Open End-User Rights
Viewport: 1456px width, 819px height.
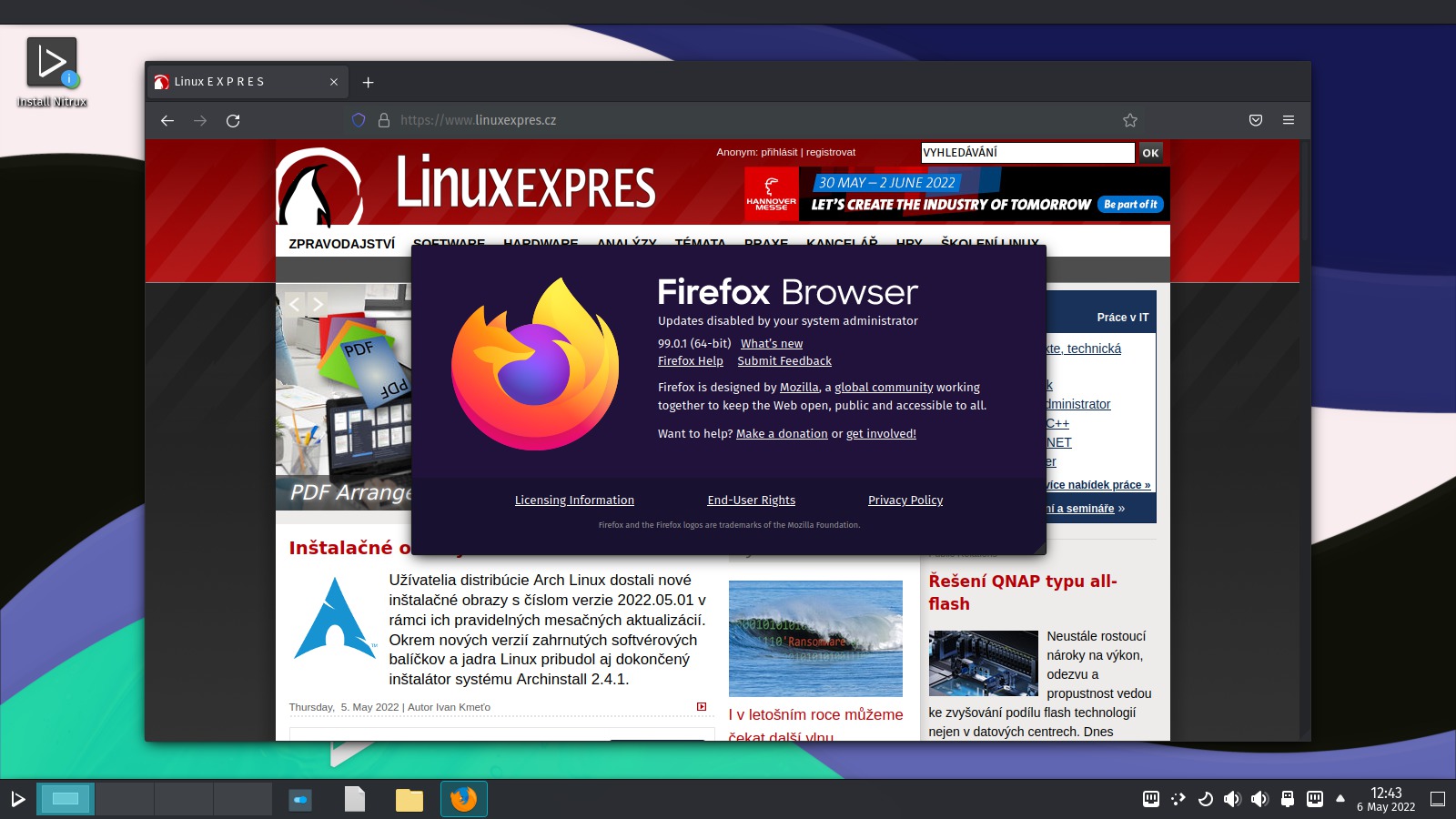pyautogui.click(x=752, y=500)
